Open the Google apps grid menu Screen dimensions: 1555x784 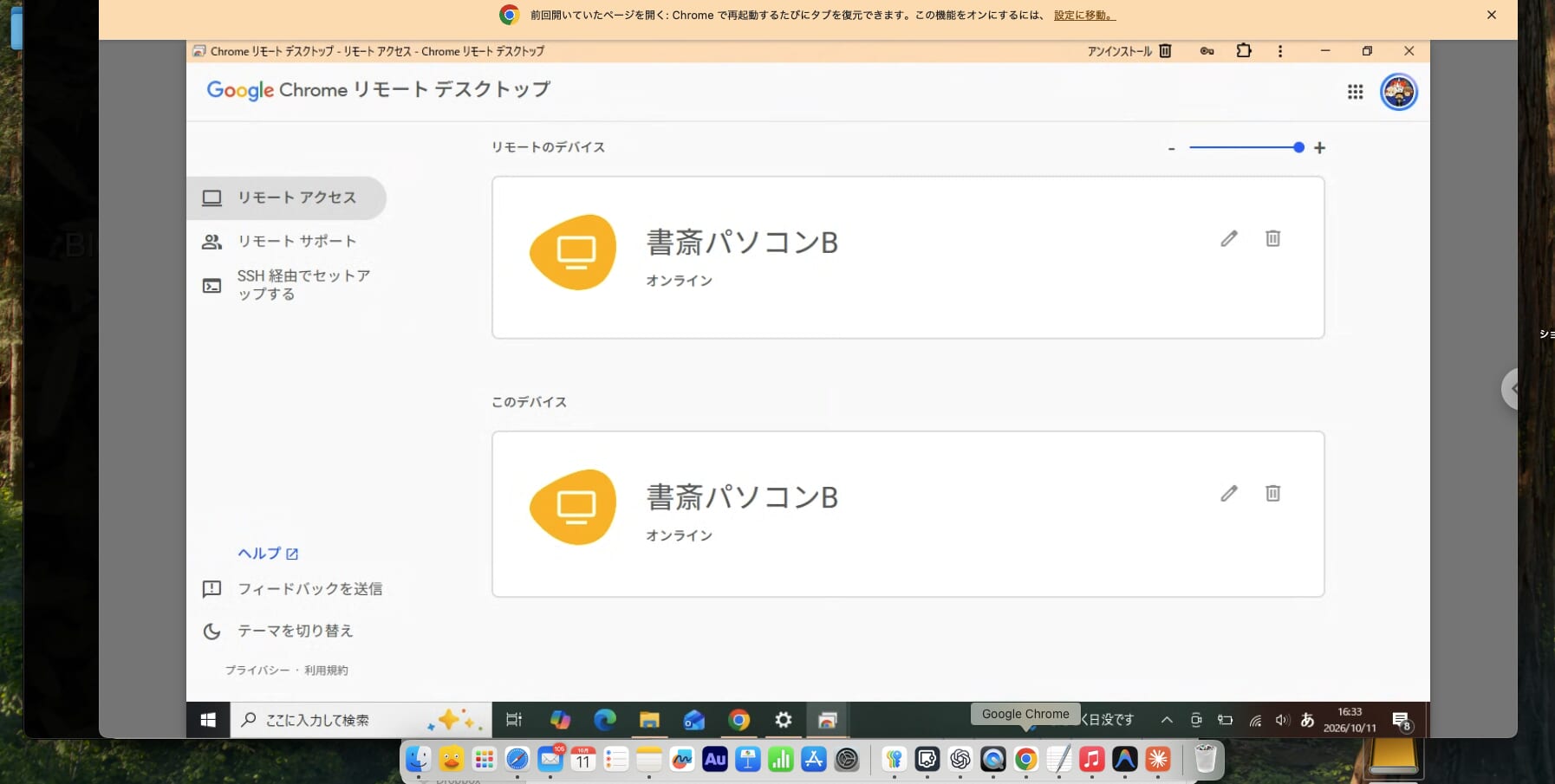coord(1355,92)
